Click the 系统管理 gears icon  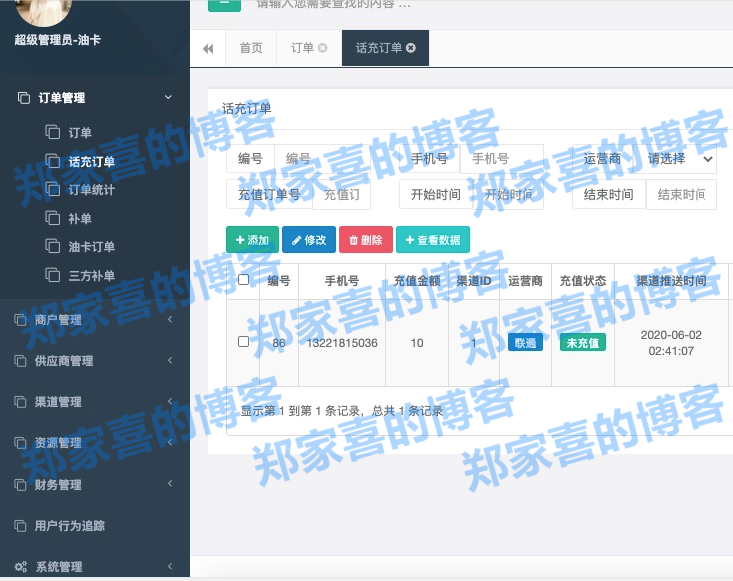tap(21, 567)
